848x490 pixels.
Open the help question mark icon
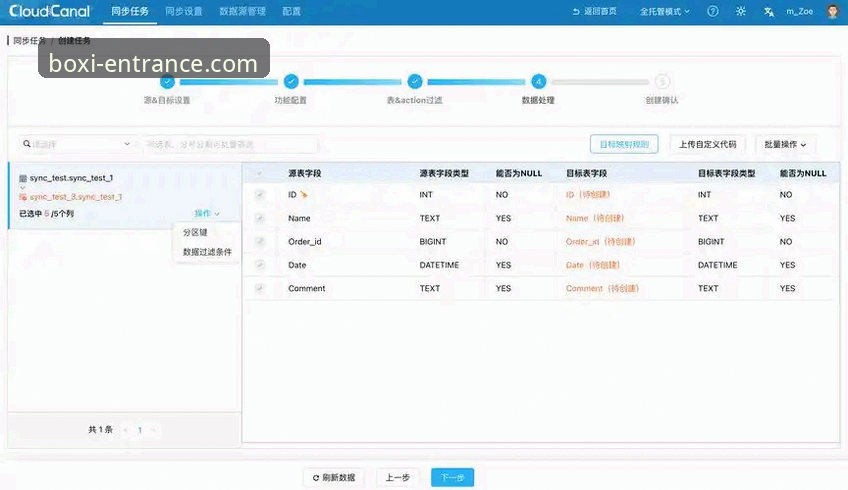713,11
